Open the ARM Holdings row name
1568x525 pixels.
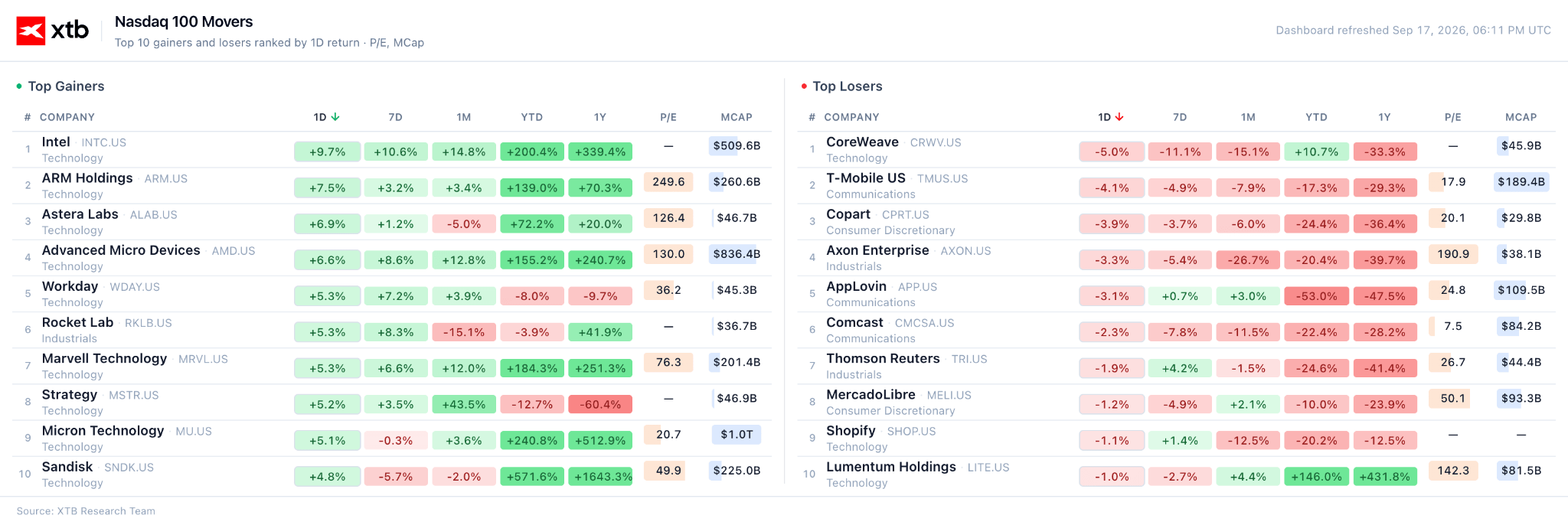click(x=87, y=178)
